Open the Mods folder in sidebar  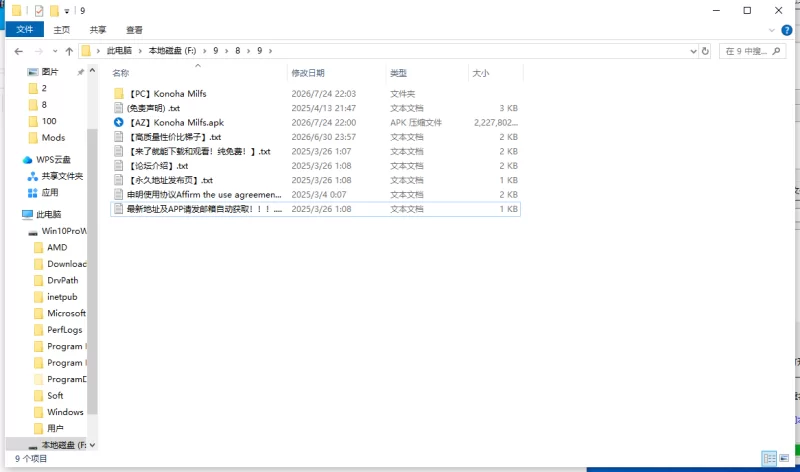(53, 138)
